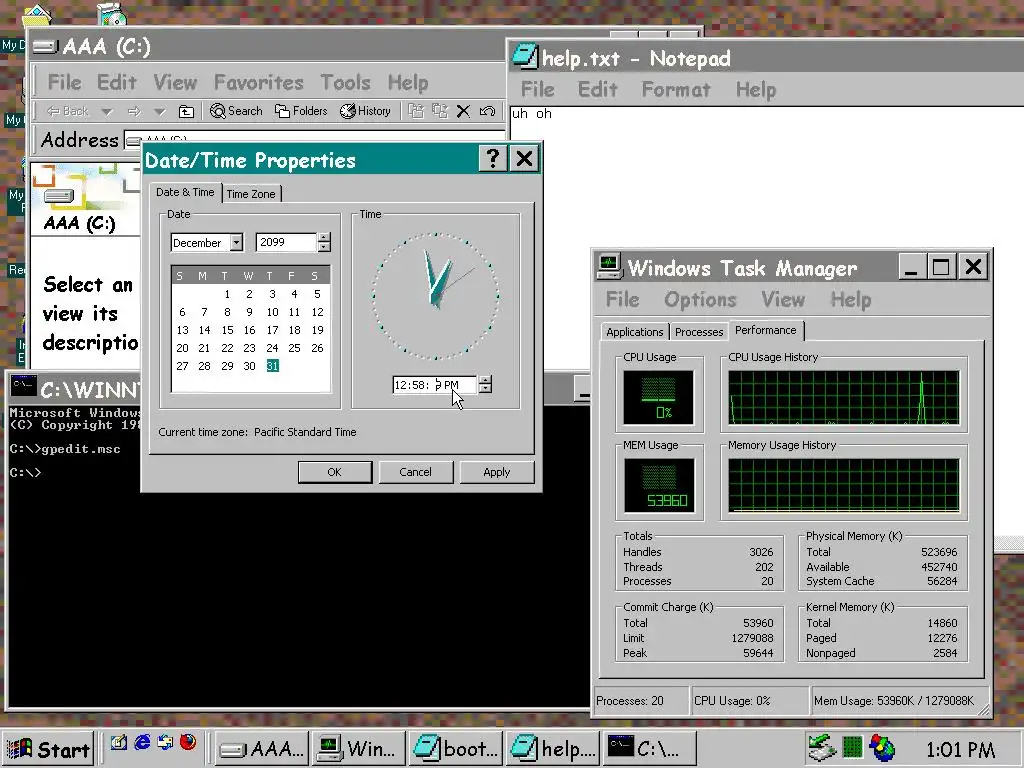
Task: Click Show Desktop icon in Quick Launch
Action: 118,743
